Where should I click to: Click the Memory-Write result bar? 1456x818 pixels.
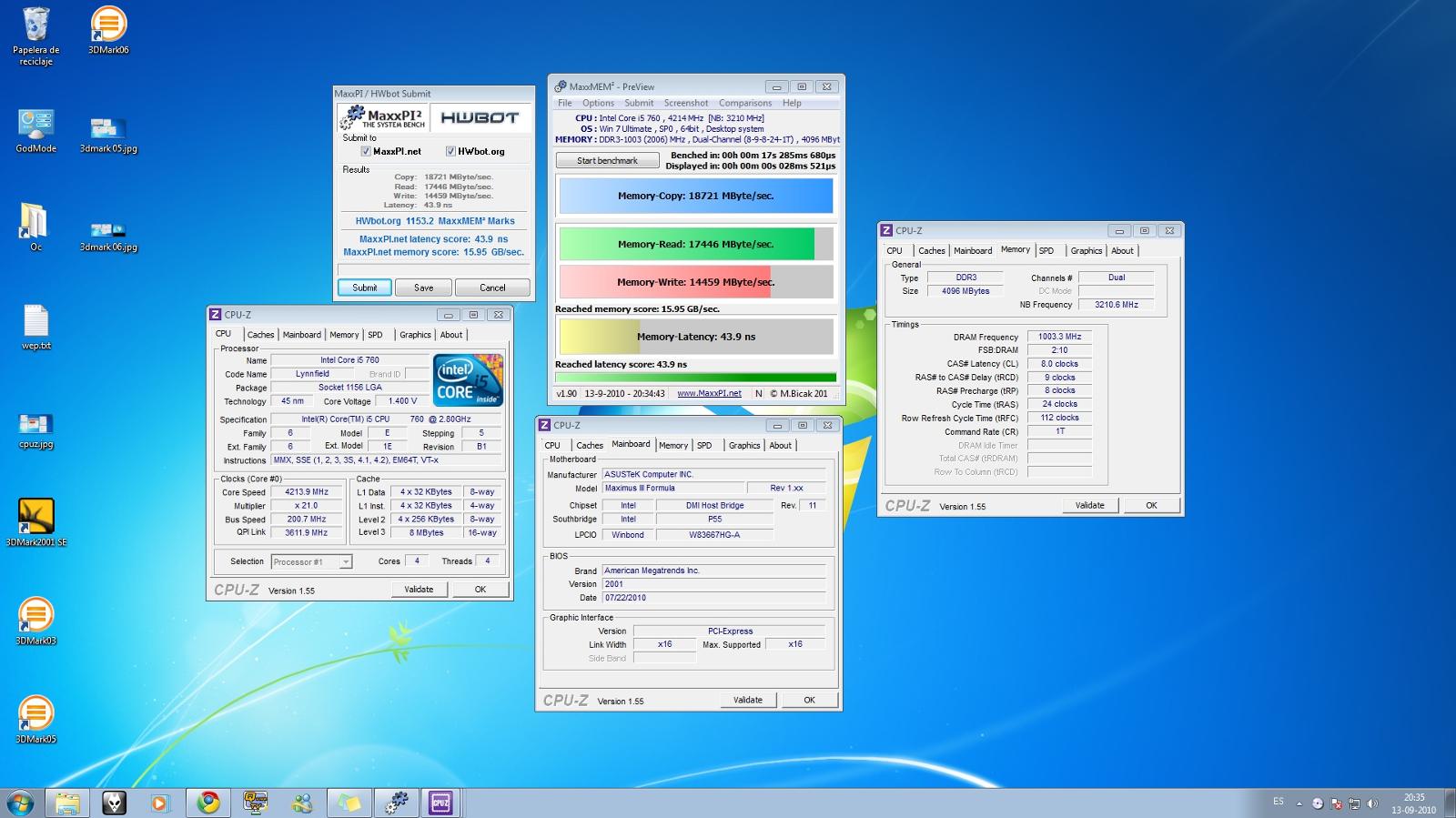click(695, 282)
